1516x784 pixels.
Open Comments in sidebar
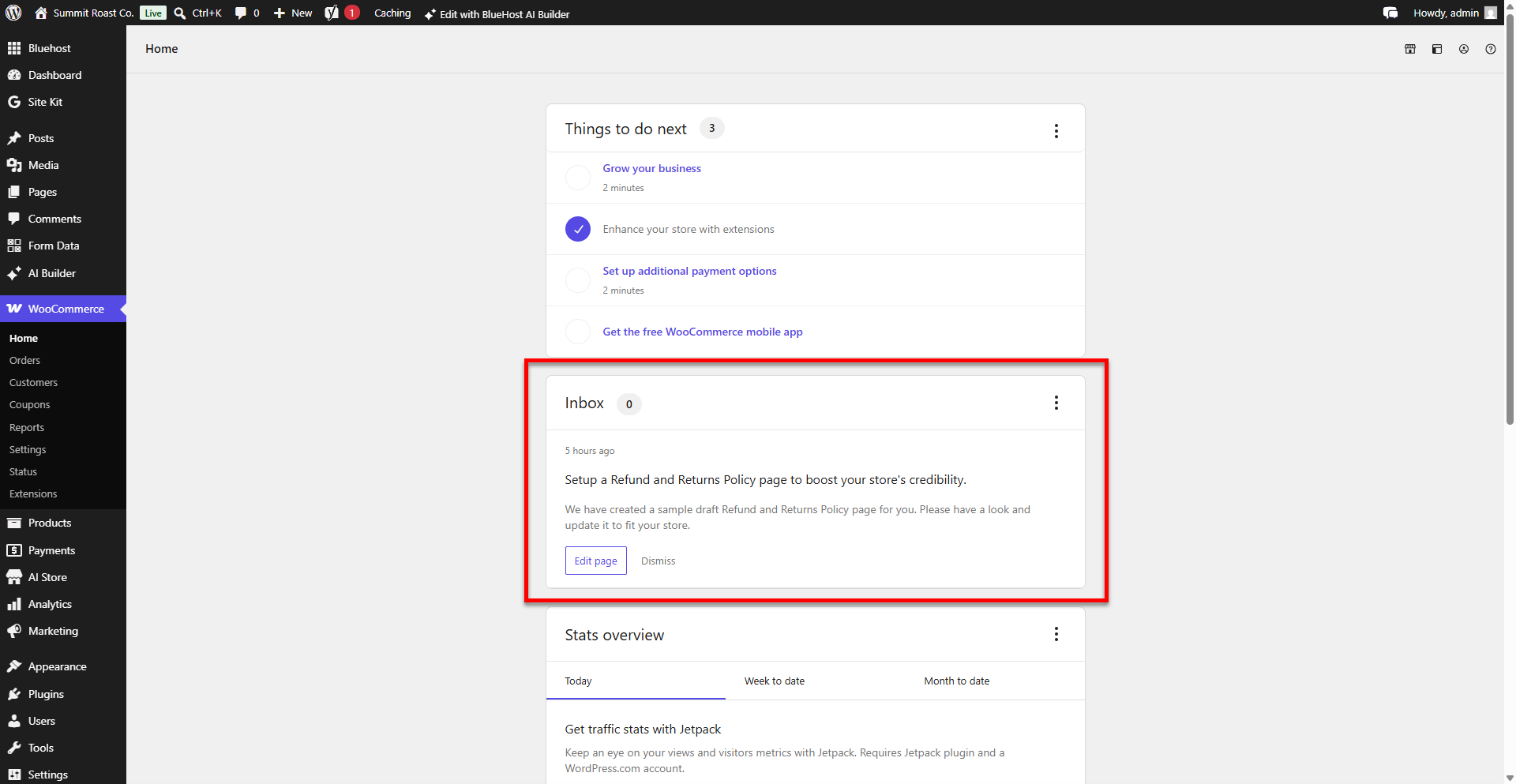coord(63,219)
